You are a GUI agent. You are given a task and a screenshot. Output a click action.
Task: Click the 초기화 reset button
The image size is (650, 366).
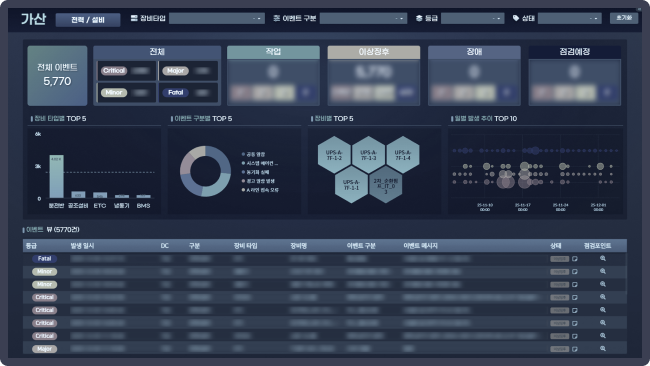point(624,18)
